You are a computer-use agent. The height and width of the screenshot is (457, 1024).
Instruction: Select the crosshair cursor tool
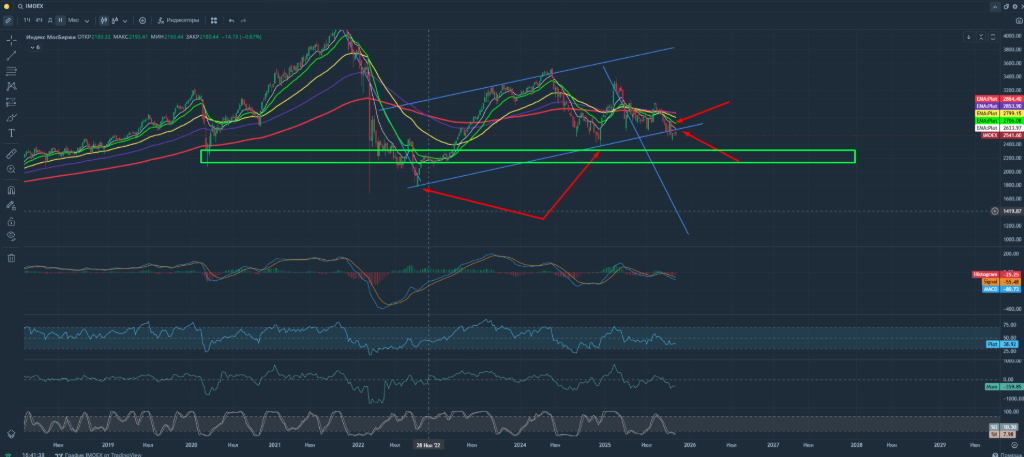tap(11, 40)
